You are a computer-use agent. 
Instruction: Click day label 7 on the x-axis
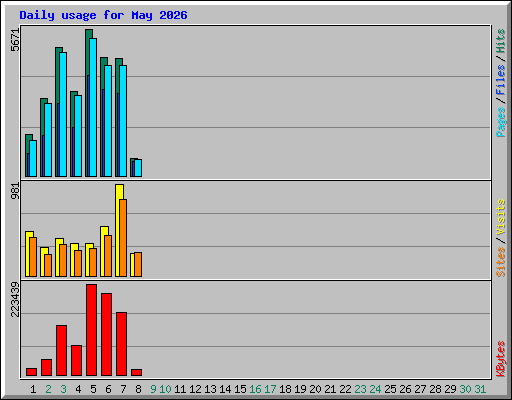tap(123, 389)
